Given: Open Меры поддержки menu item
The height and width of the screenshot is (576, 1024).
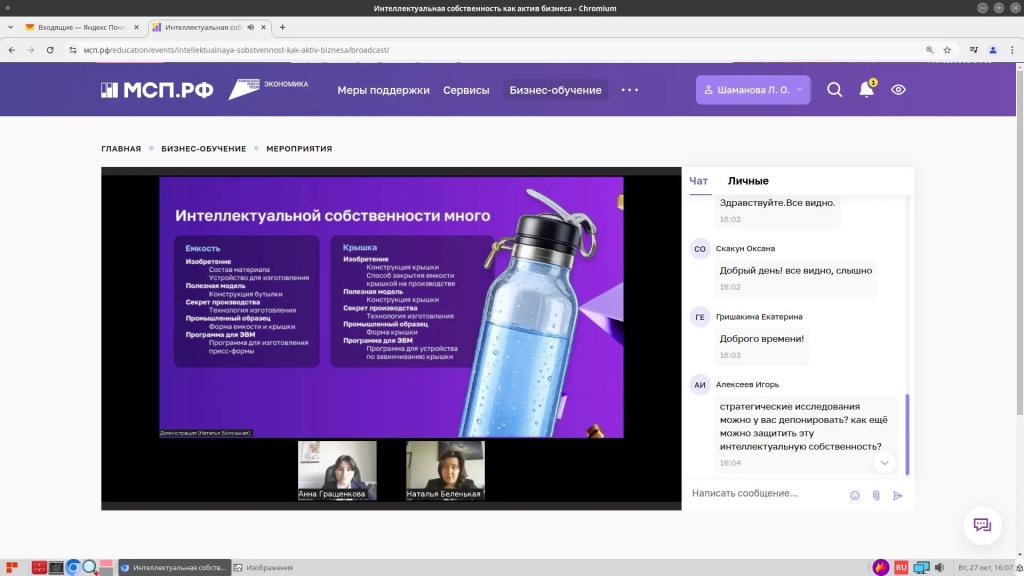Looking at the screenshot, I should coord(383,90).
